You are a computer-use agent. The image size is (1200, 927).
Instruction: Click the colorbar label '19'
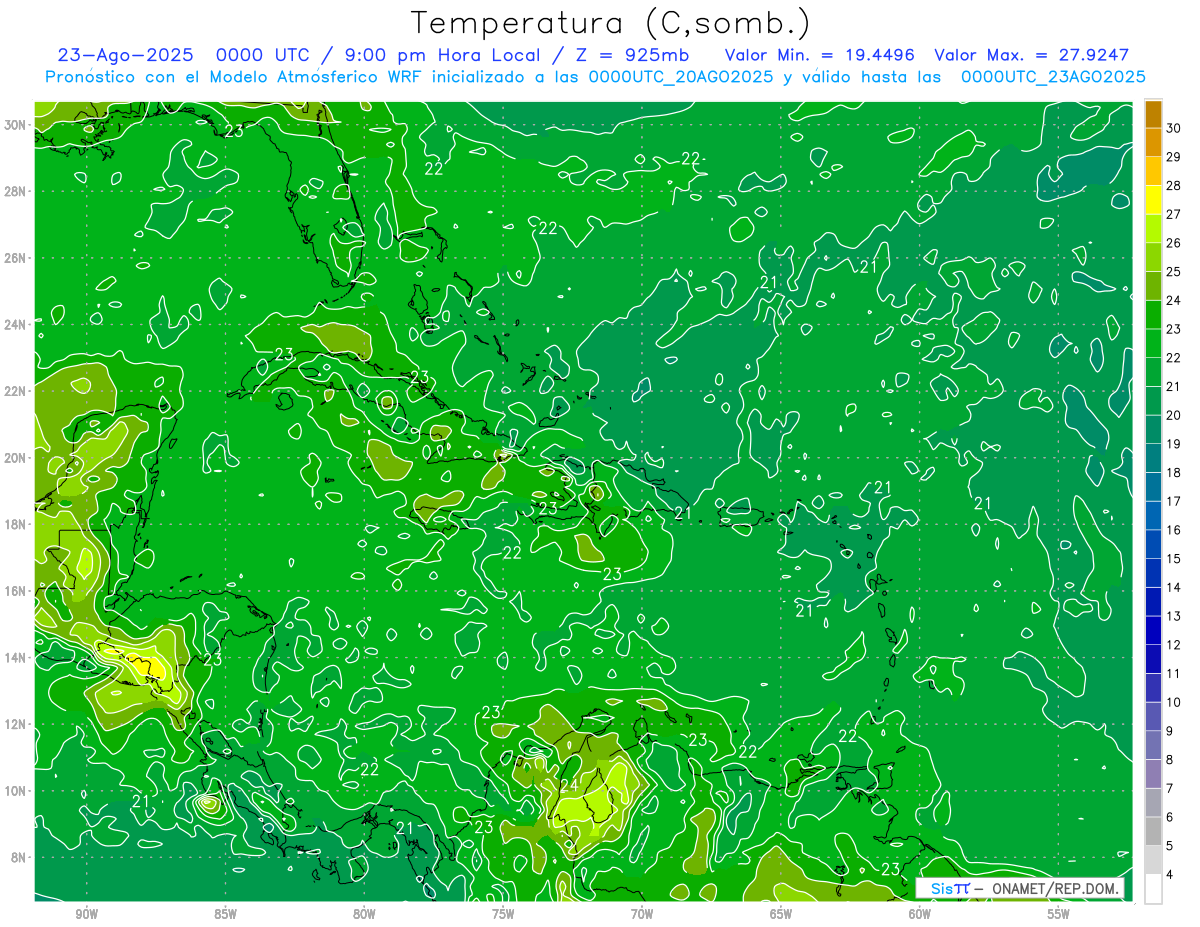(x=1174, y=444)
